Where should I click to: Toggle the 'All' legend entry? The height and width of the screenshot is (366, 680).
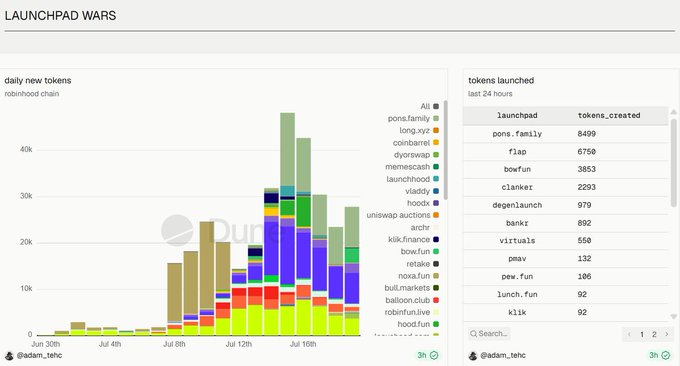pyautogui.click(x=429, y=106)
